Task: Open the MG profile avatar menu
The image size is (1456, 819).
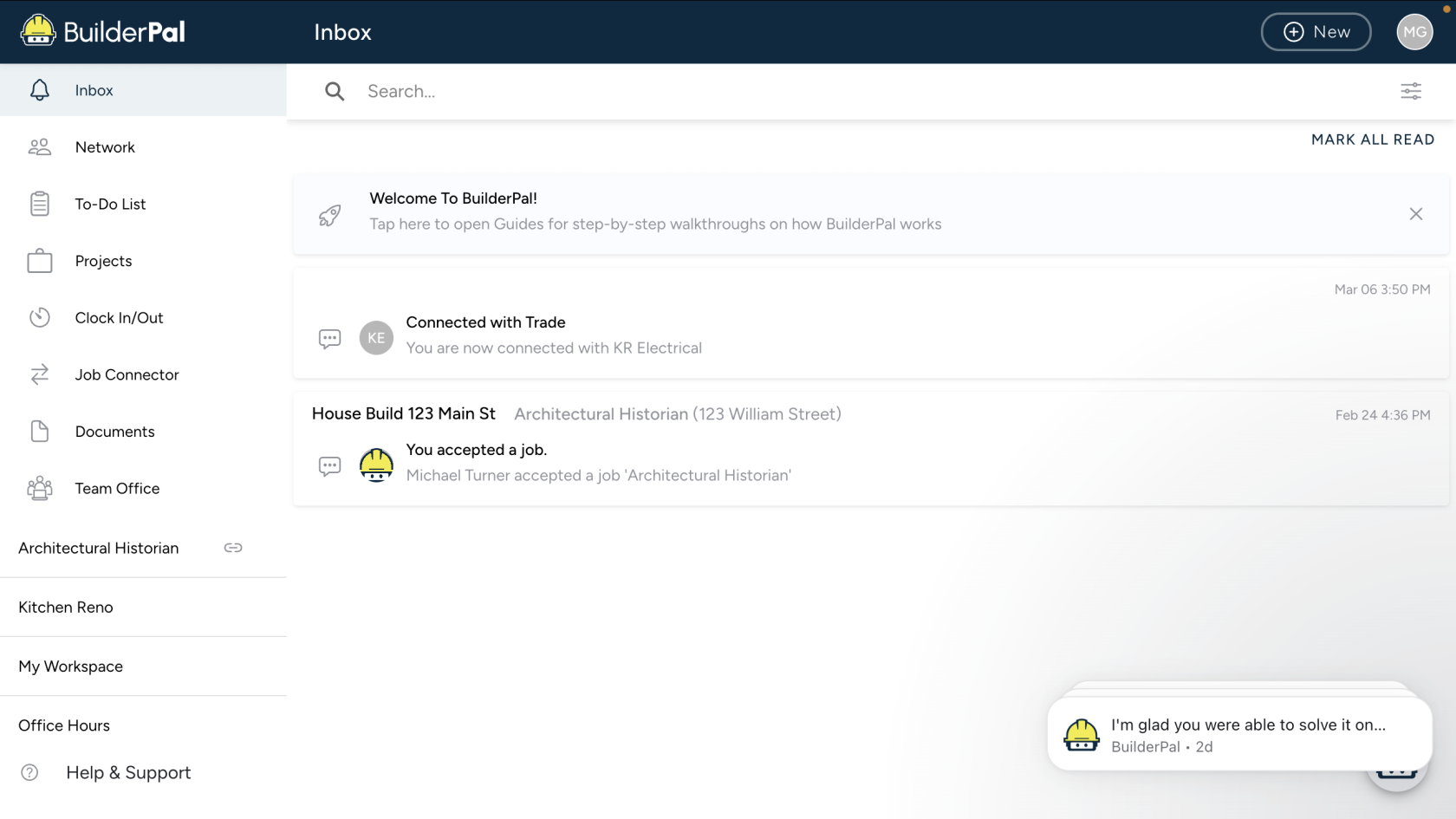Action: pyautogui.click(x=1414, y=32)
